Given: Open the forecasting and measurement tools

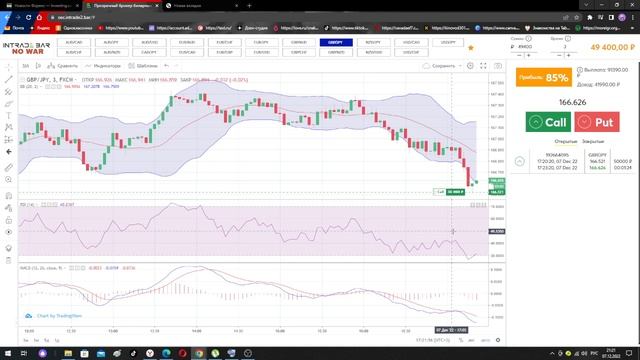Looking at the screenshot, I should pyautogui.click(x=9, y=140).
